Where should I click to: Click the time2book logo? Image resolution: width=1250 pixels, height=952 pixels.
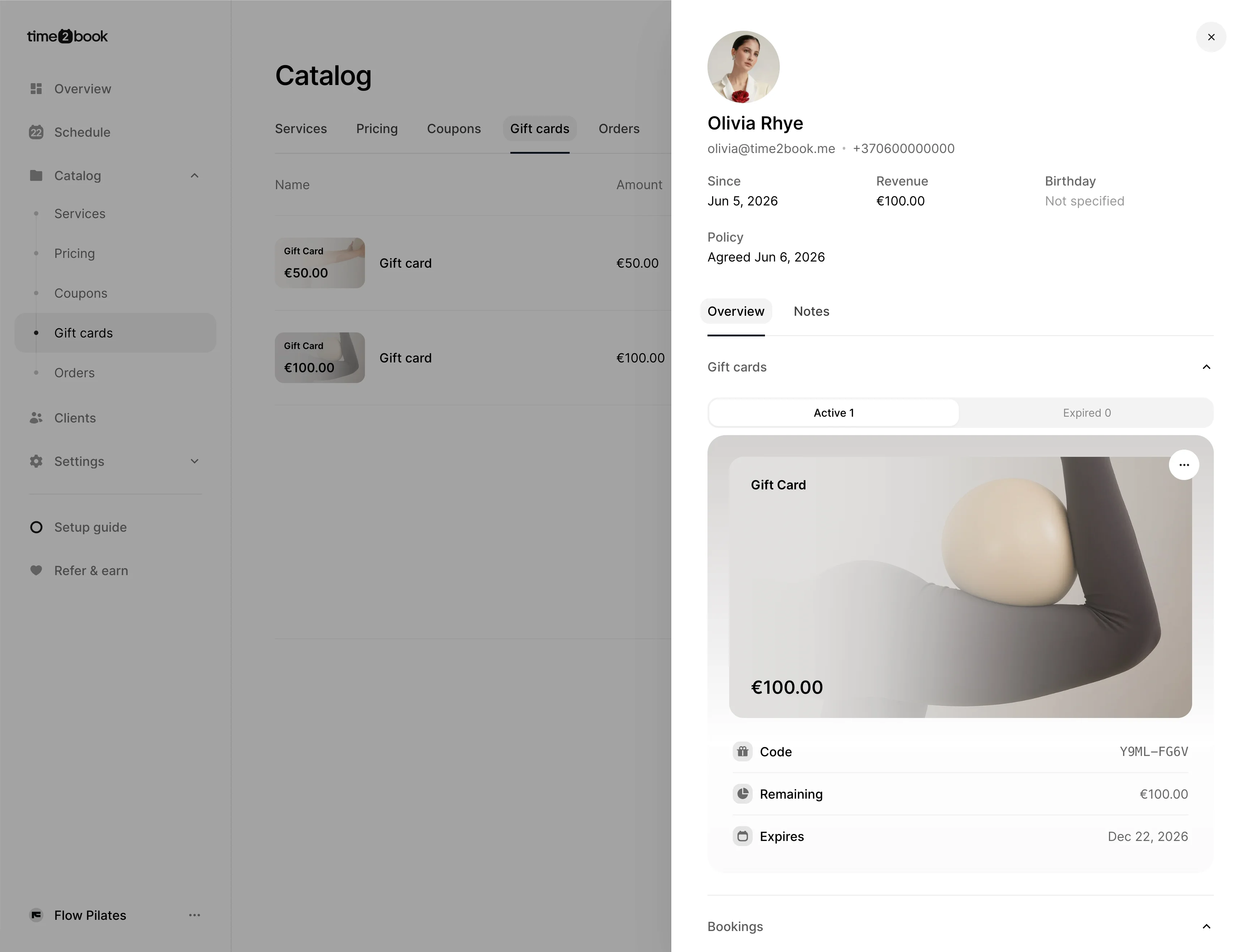[x=67, y=36]
